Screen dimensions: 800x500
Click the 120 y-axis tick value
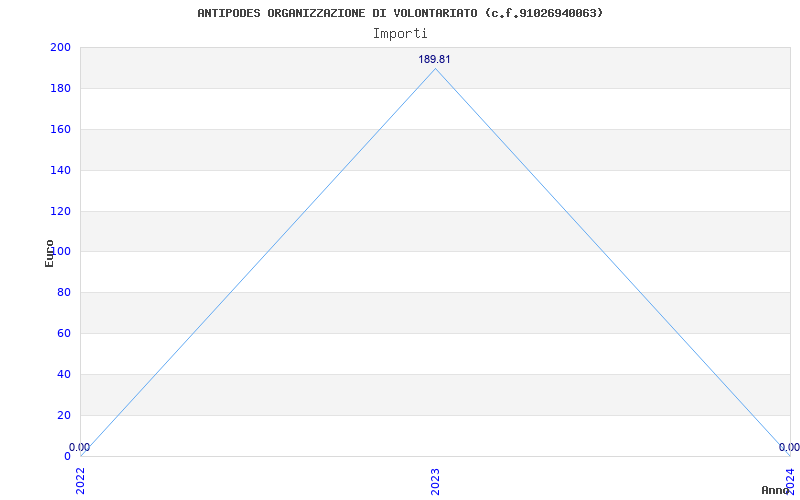pyautogui.click(x=60, y=211)
